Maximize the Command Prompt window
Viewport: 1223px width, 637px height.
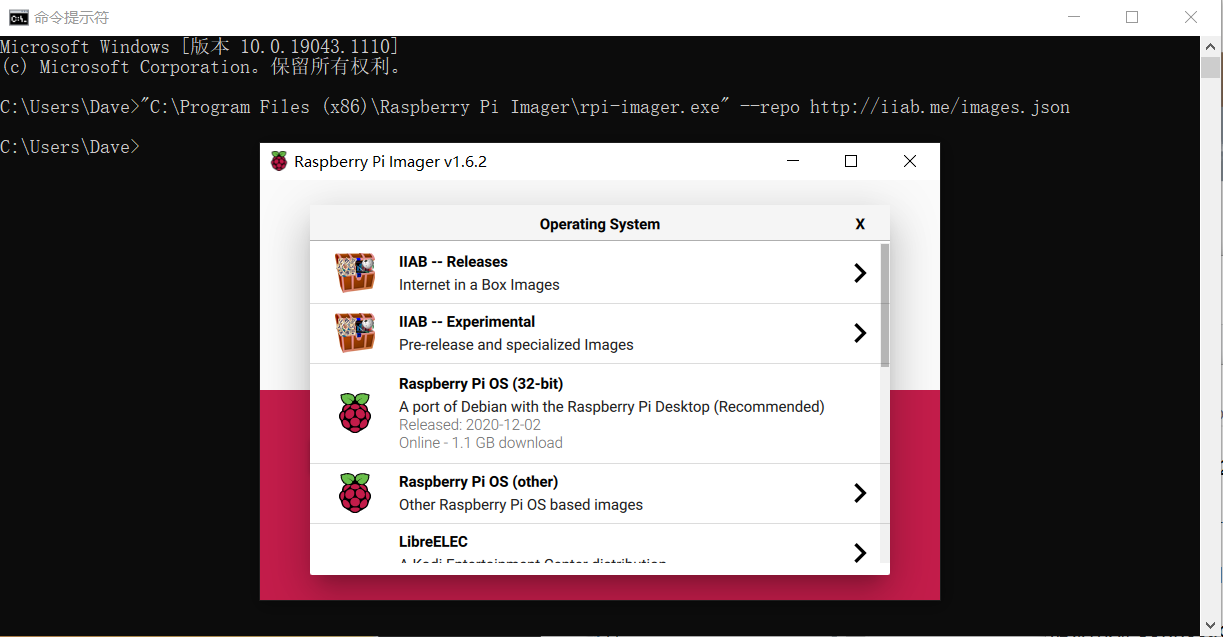[x=1132, y=17]
